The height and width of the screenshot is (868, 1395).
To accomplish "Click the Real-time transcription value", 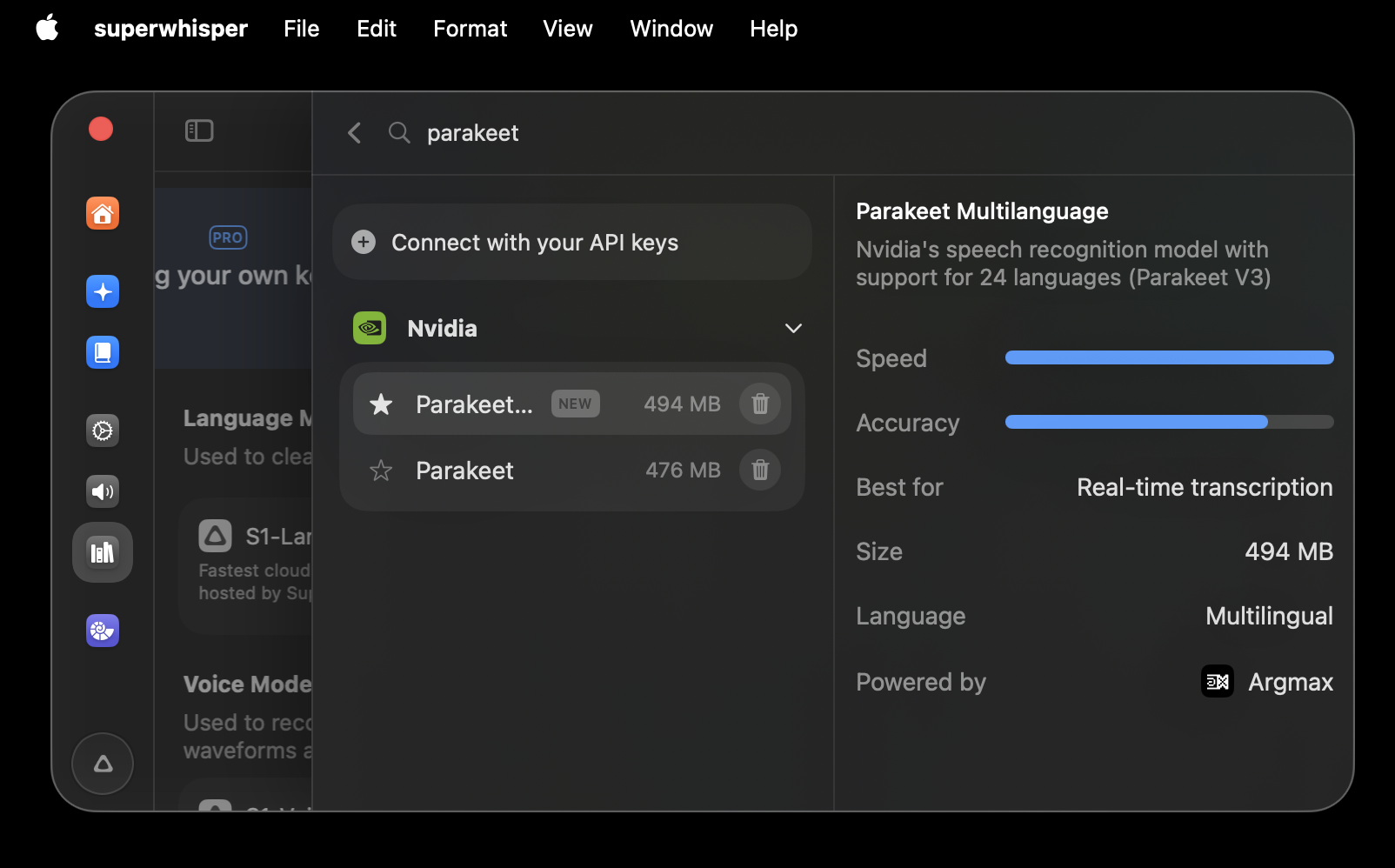I will pyautogui.click(x=1205, y=487).
